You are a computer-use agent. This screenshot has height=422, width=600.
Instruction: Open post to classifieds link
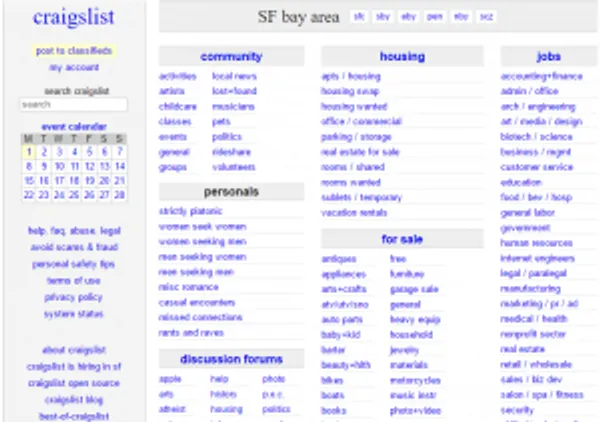coord(74,51)
